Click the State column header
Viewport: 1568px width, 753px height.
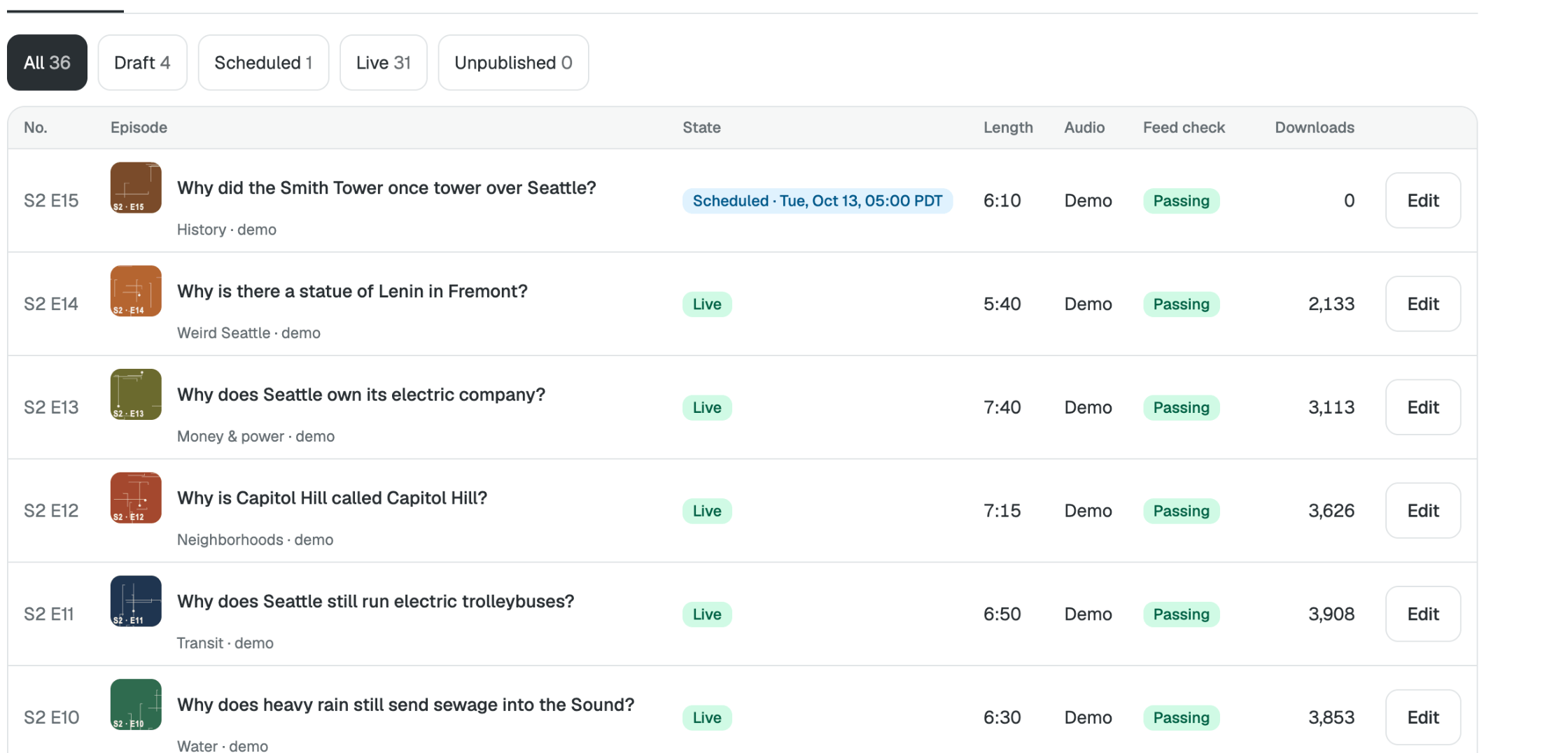[701, 127]
